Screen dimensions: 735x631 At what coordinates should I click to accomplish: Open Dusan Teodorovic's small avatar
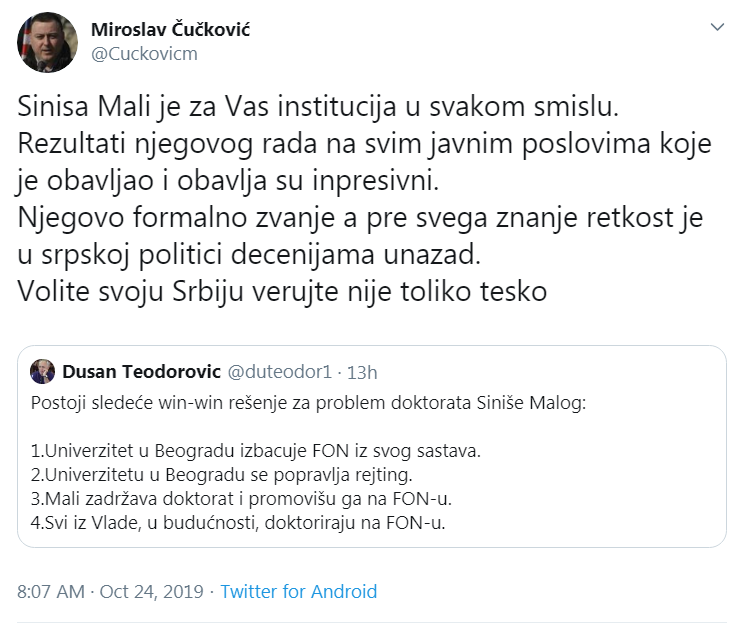(43, 372)
